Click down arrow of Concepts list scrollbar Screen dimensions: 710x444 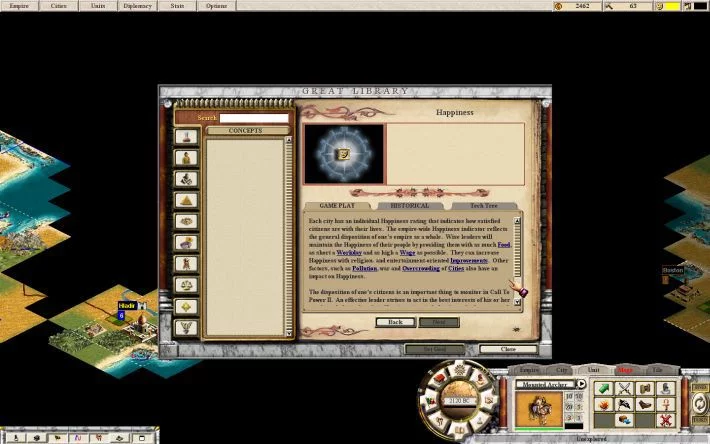(x=288, y=334)
